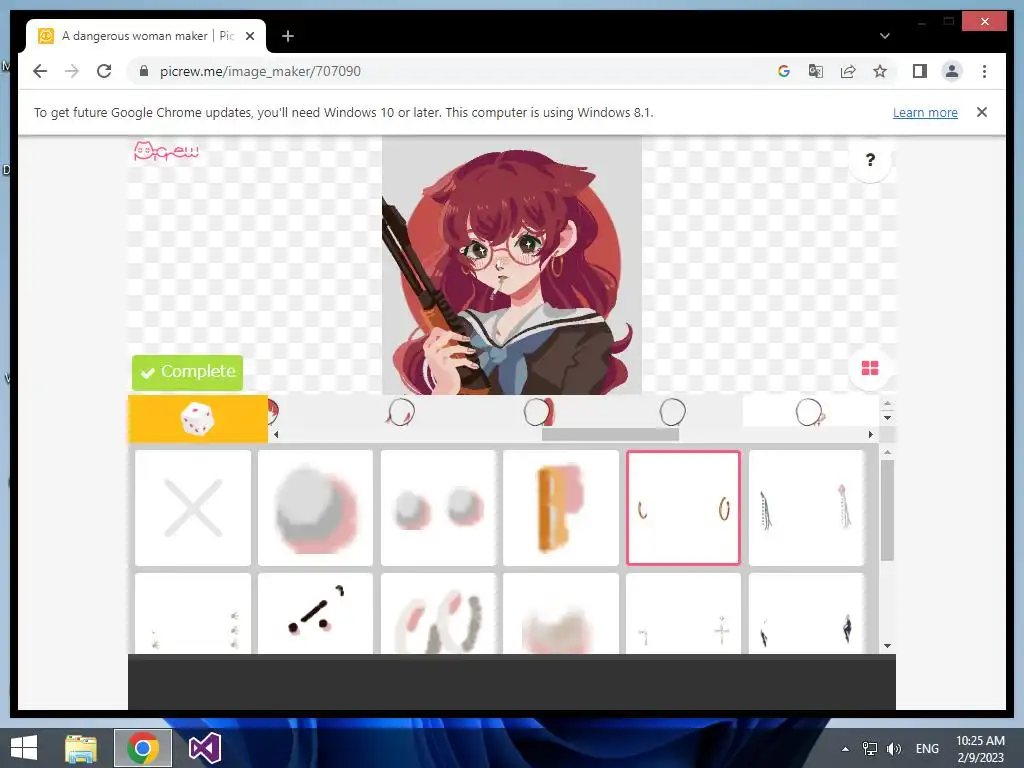Select the two small gray balls thumbnail
Screen dimensions: 1024x768
pos(438,507)
